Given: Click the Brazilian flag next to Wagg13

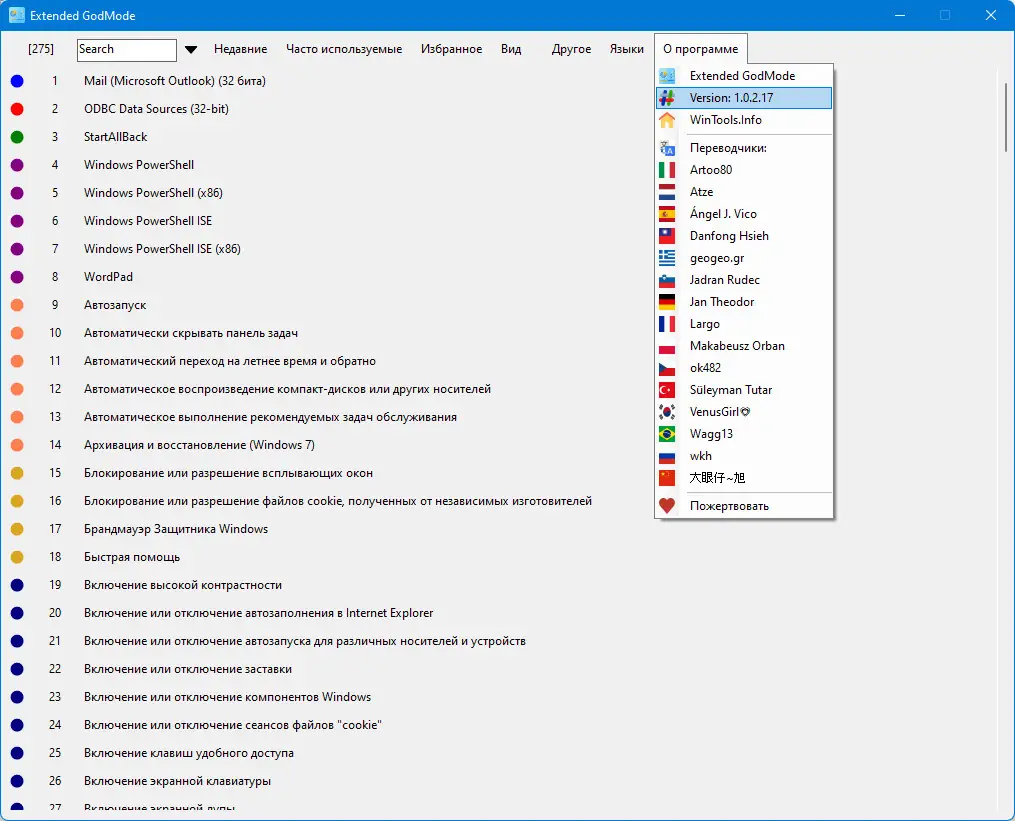Looking at the screenshot, I should [x=667, y=434].
